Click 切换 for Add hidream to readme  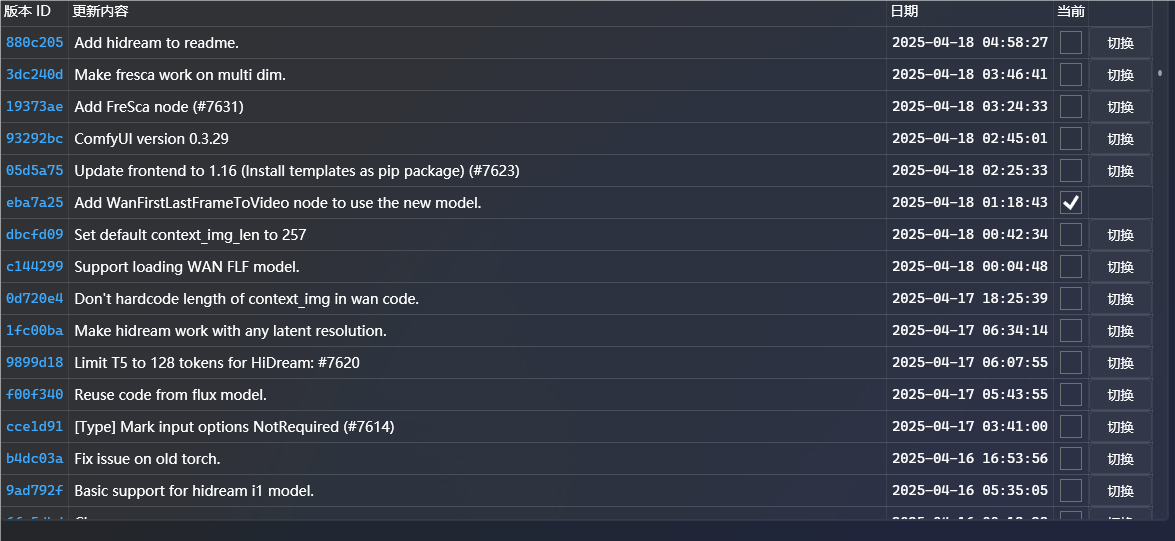tap(1120, 43)
